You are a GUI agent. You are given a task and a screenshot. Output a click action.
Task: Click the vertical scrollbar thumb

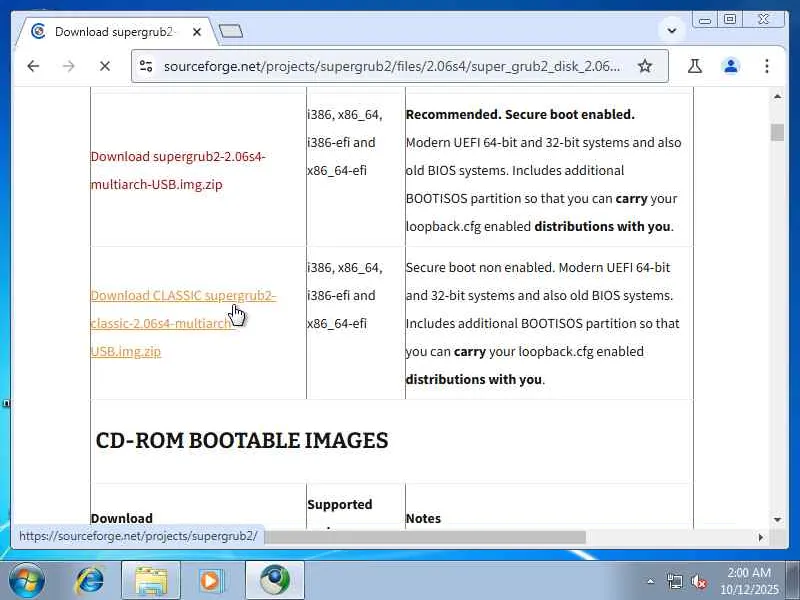[777, 132]
